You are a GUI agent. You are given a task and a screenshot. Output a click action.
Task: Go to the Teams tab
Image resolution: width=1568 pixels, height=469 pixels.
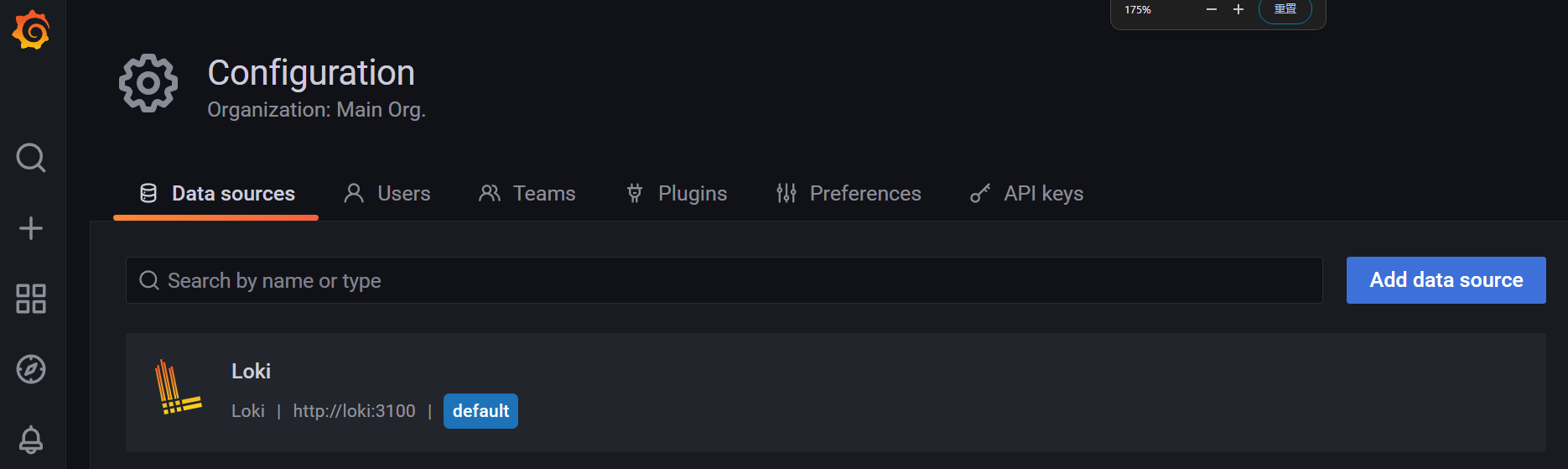[x=527, y=194]
